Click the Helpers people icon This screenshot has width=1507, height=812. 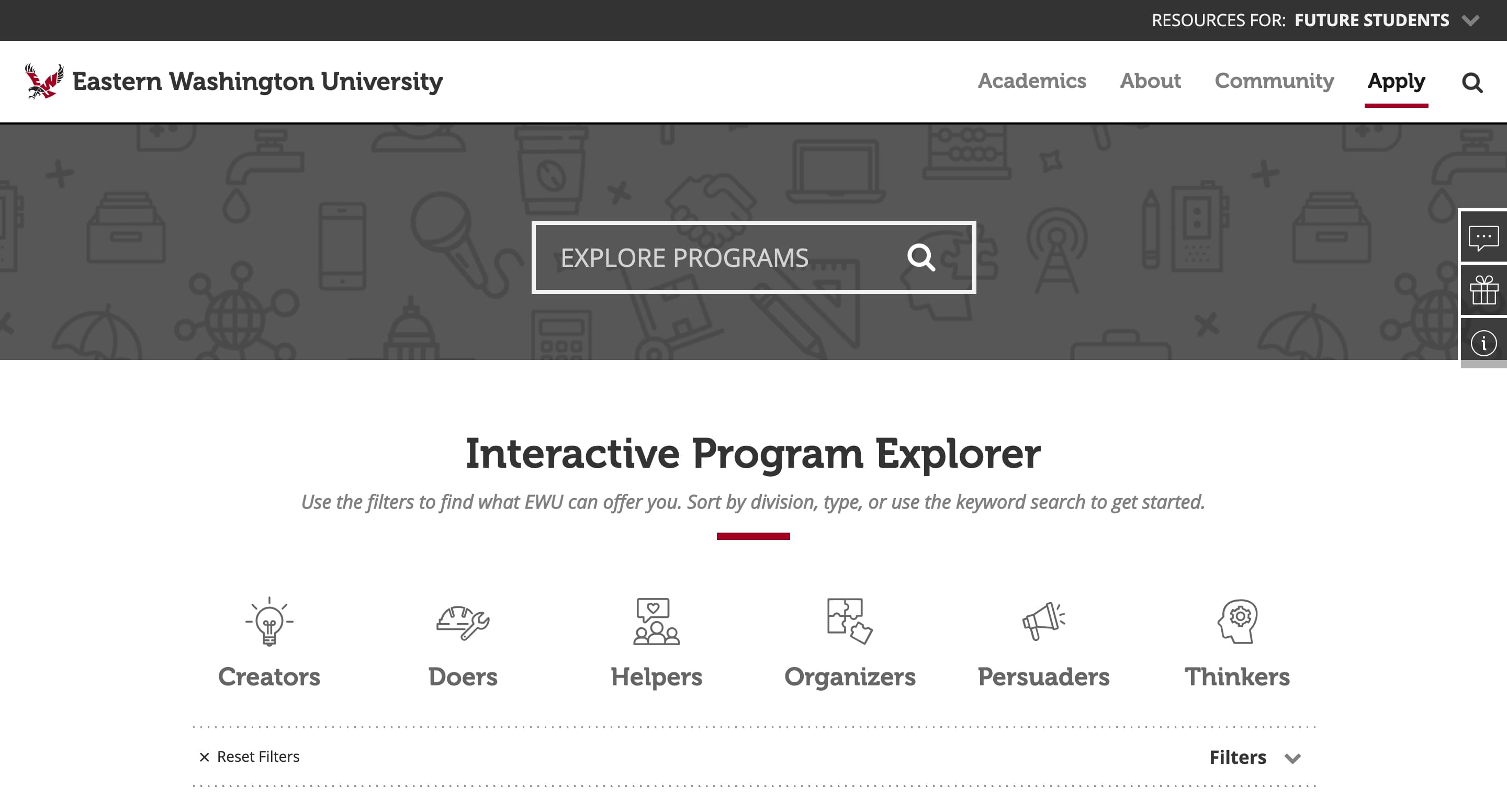[656, 621]
